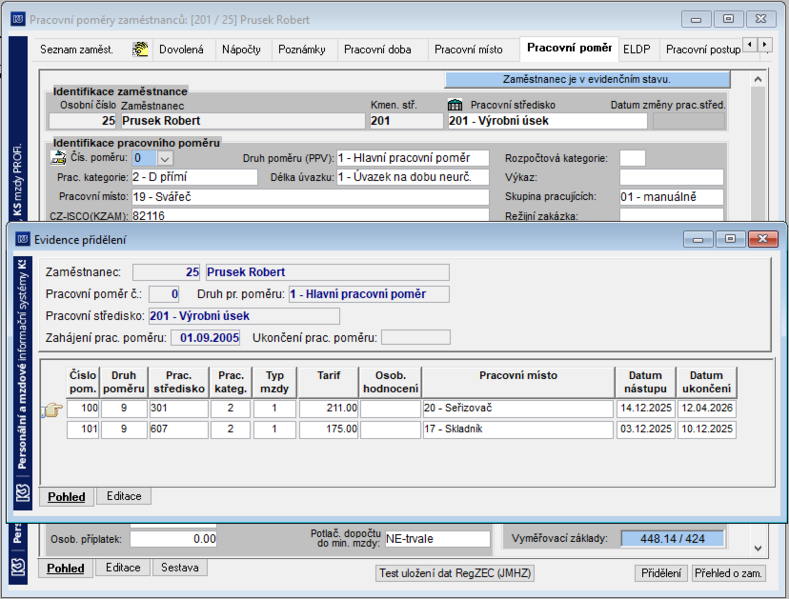The image size is (789, 599).
Task: Select the Pracovní poměr tab
Action: (x=569, y=48)
